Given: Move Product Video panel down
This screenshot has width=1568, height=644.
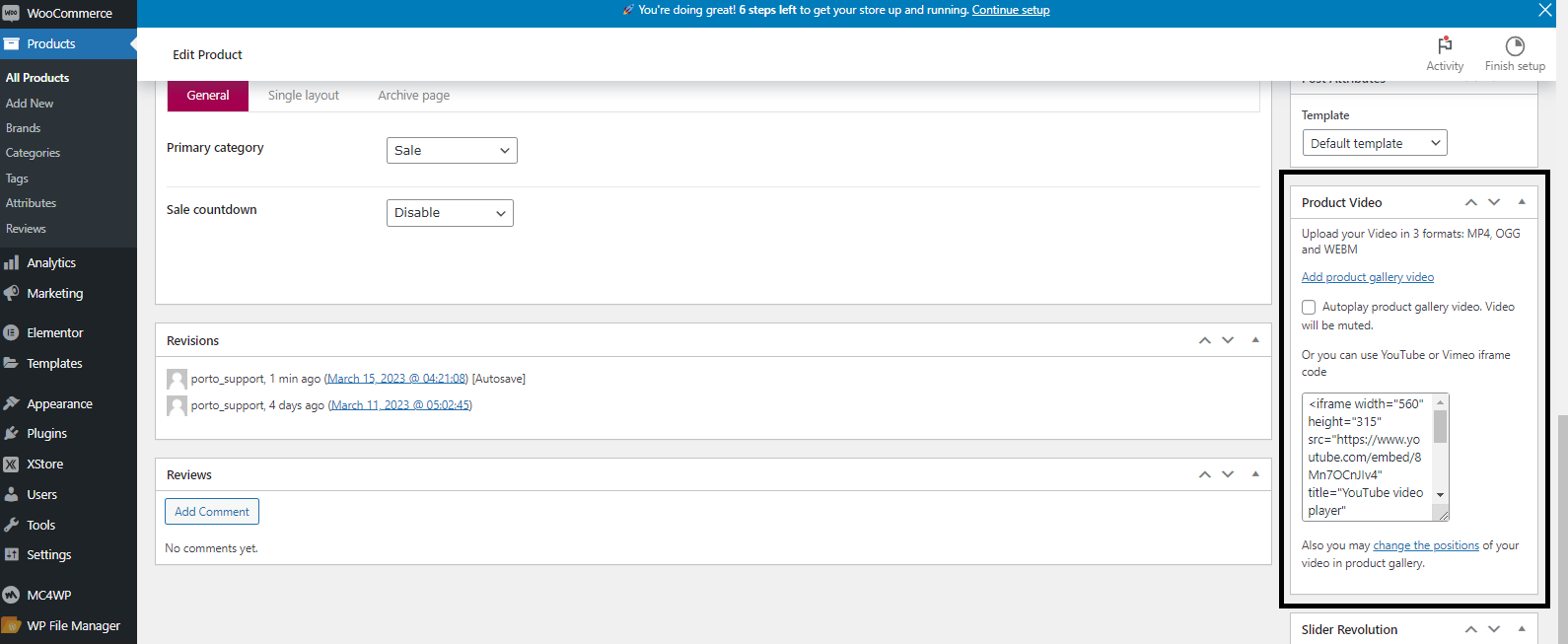Looking at the screenshot, I should 1494,202.
